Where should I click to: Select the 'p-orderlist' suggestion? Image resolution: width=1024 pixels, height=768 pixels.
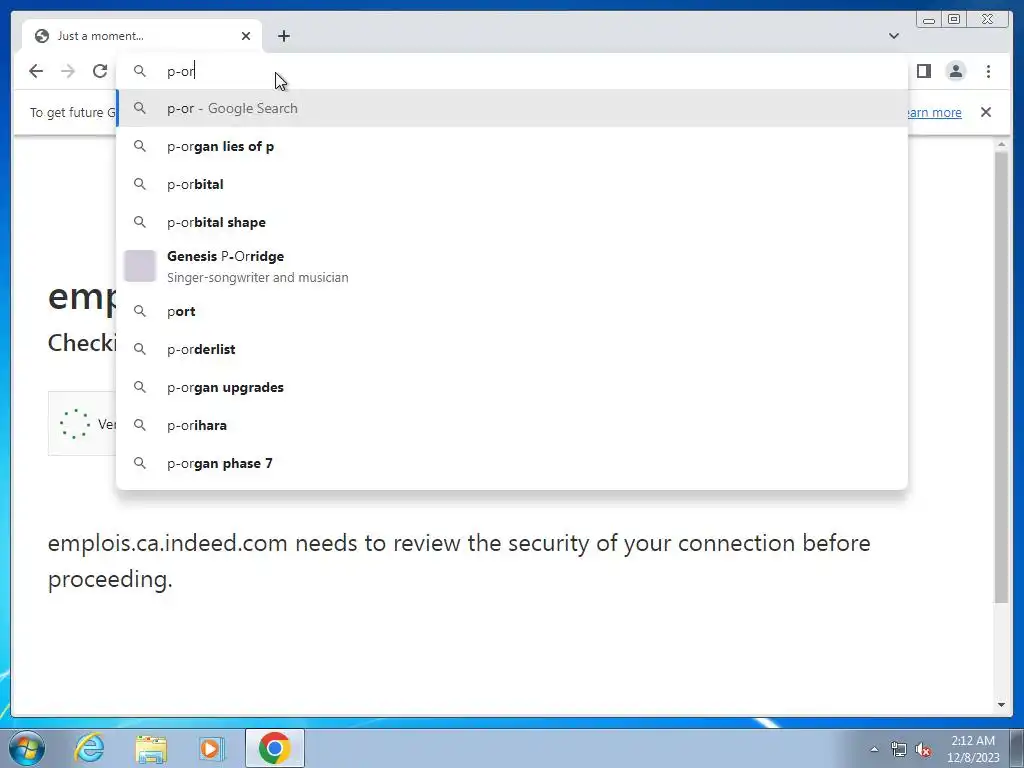coord(512,349)
